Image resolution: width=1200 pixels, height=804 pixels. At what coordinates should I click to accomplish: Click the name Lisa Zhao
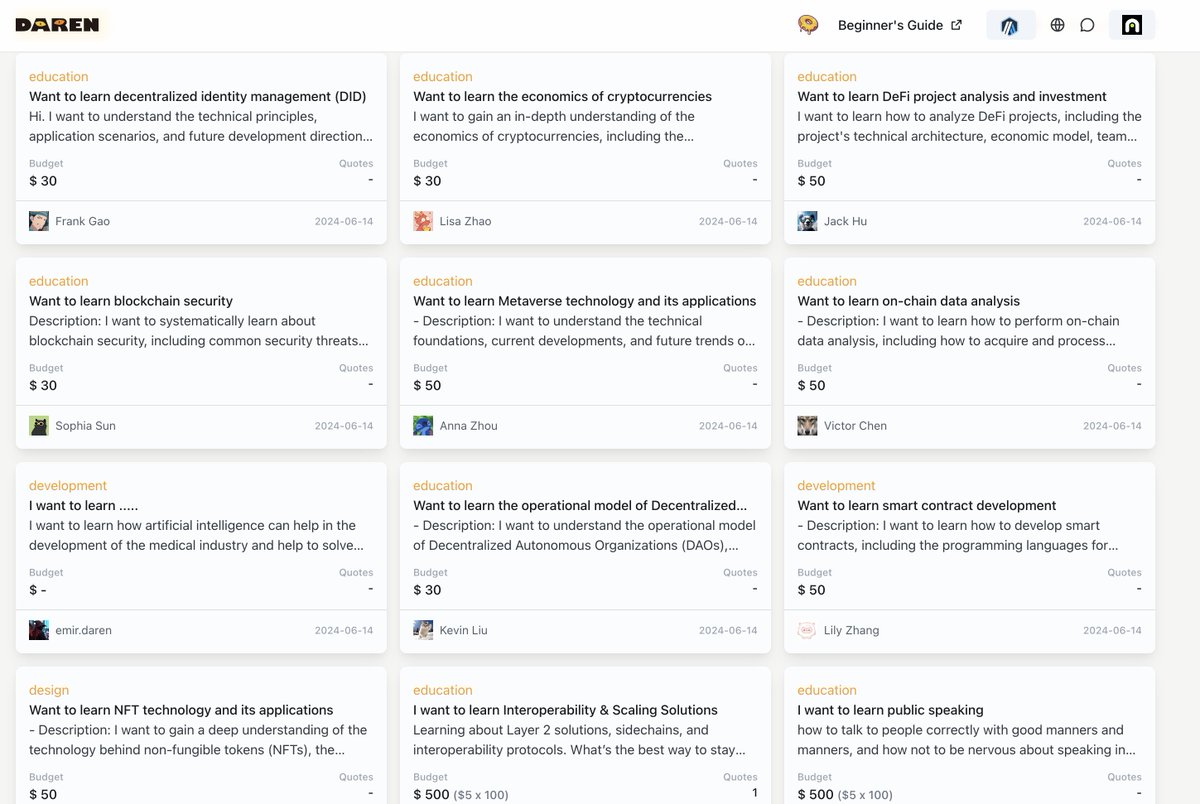click(465, 221)
